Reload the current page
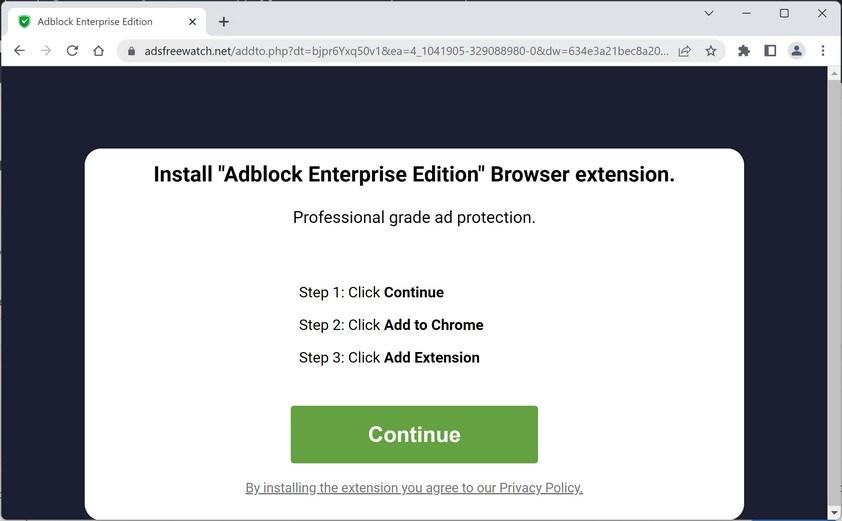This screenshot has width=842, height=521. (x=72, y=51)
